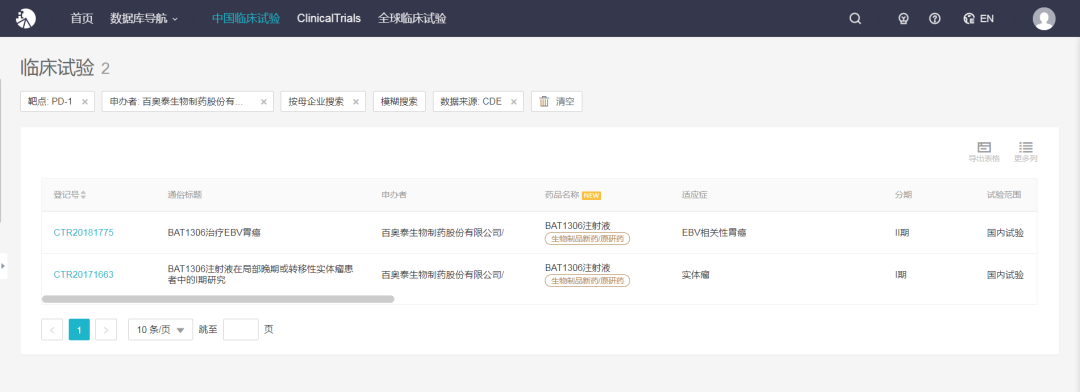Click the BAT1306注射液在局部晚期 title cell
1080x392 pixels.
[260, 274]
